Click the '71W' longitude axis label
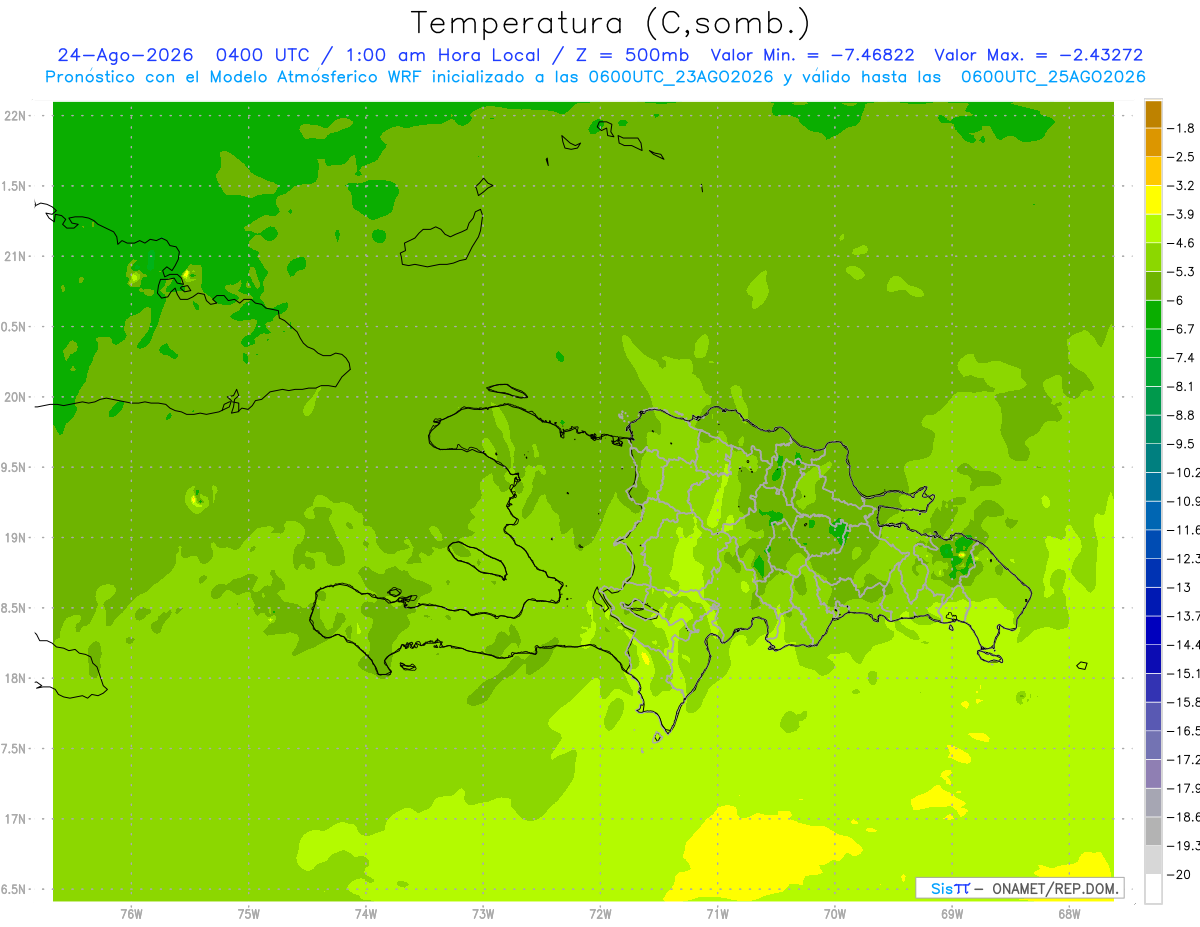 tap(717, 914)
